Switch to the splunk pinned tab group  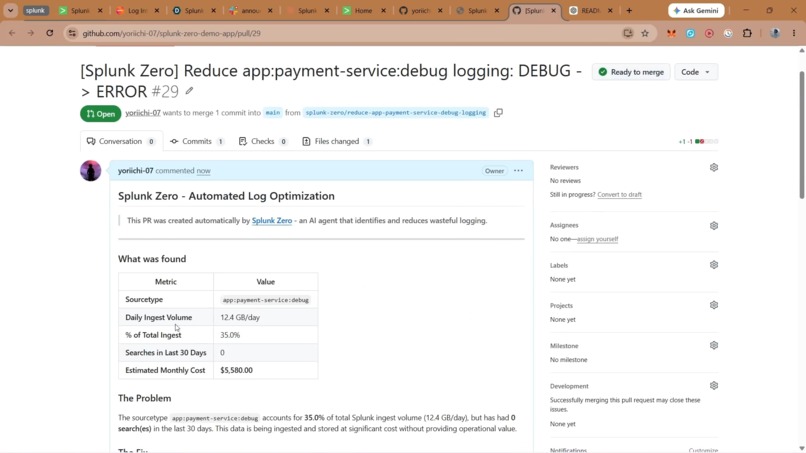[x=35, y=10]
